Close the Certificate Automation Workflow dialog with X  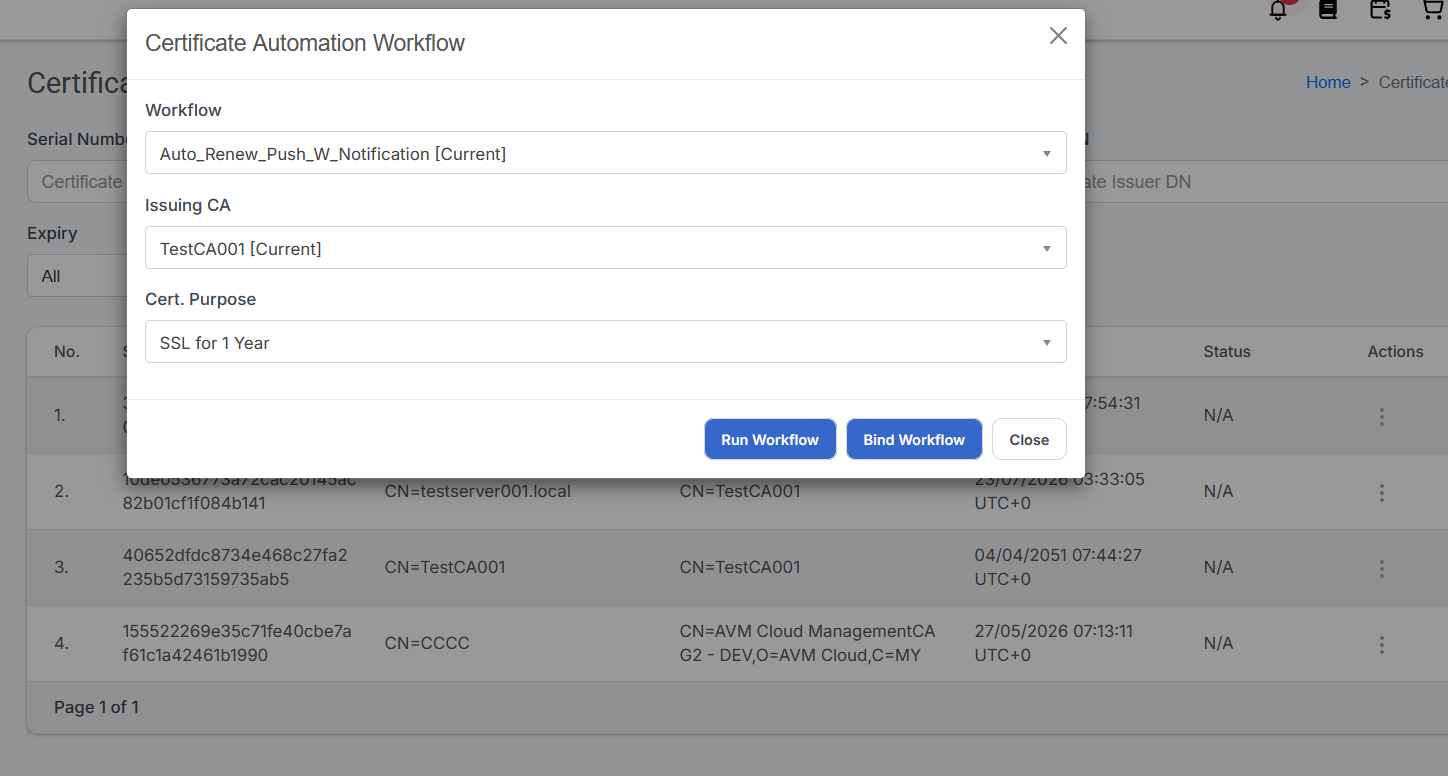(x=1058, y=36)
